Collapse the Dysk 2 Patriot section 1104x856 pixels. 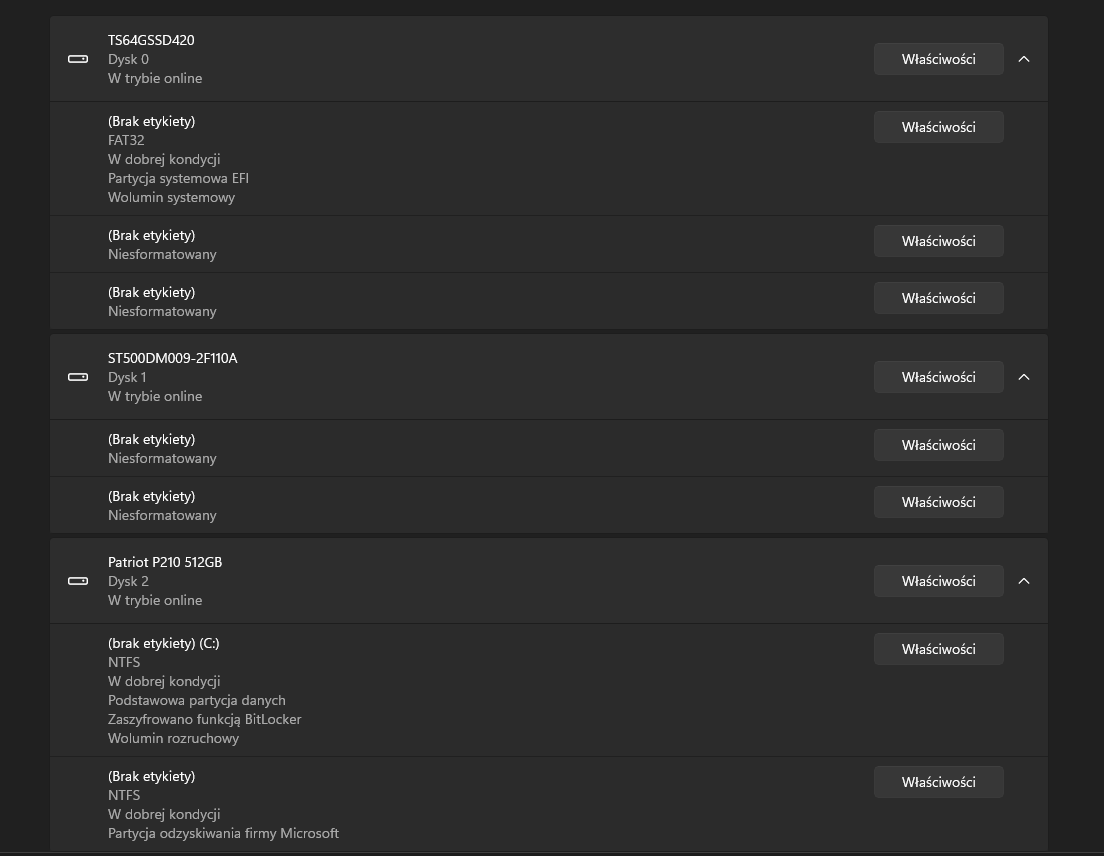(x=1024, y=581)
